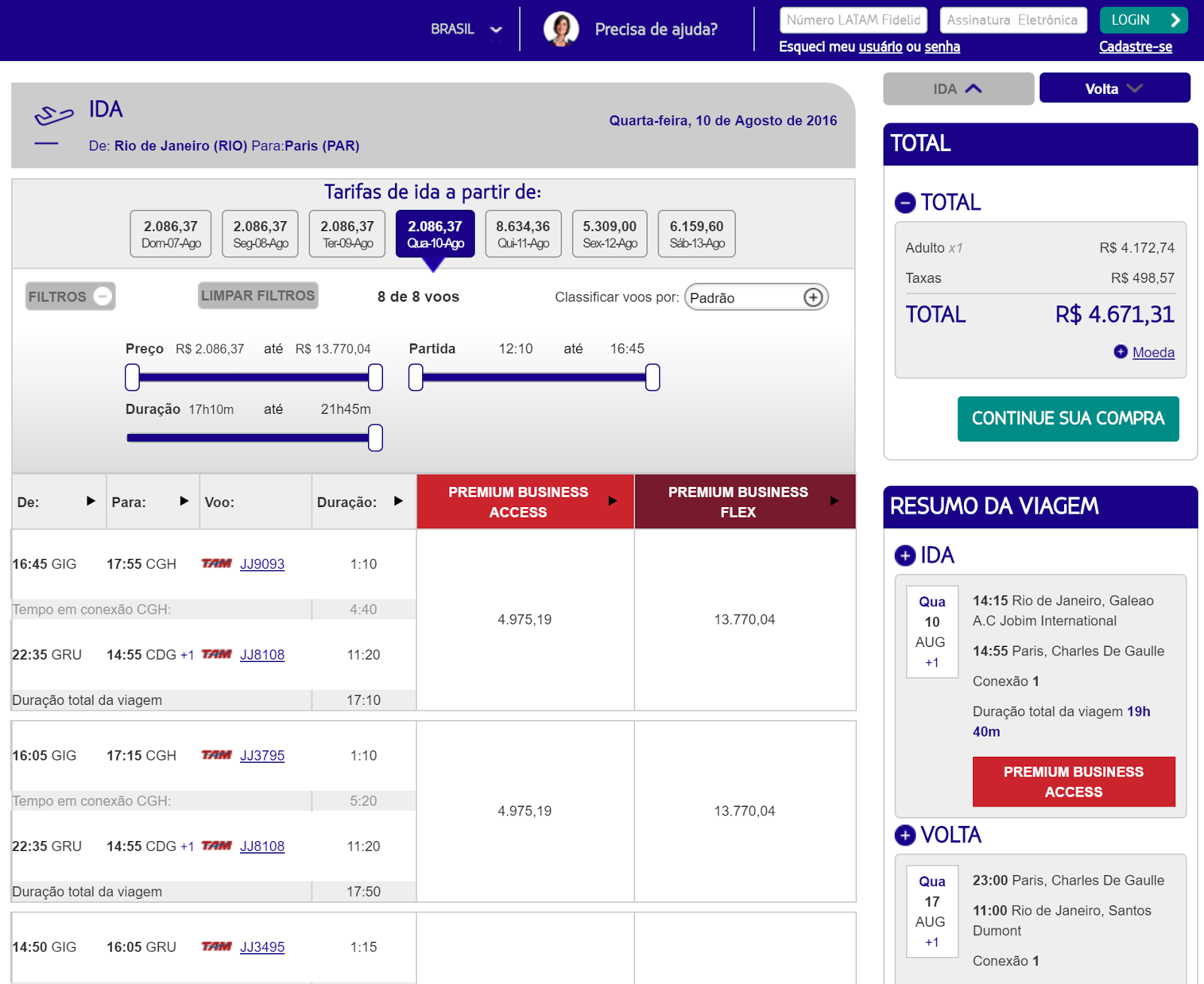Click the forgot usuário link
This screenshot has width=1204, height=984.
(x=880, y=47)
